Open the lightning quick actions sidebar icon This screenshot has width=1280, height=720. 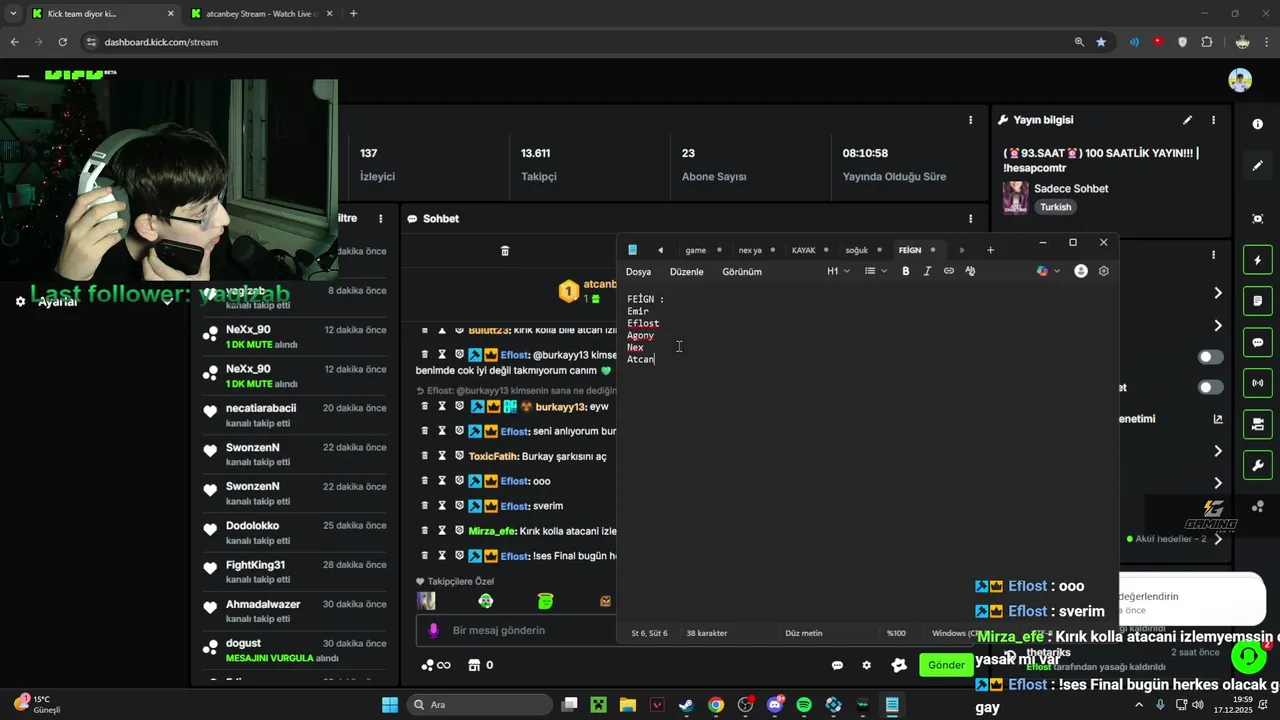point(1258,260)
